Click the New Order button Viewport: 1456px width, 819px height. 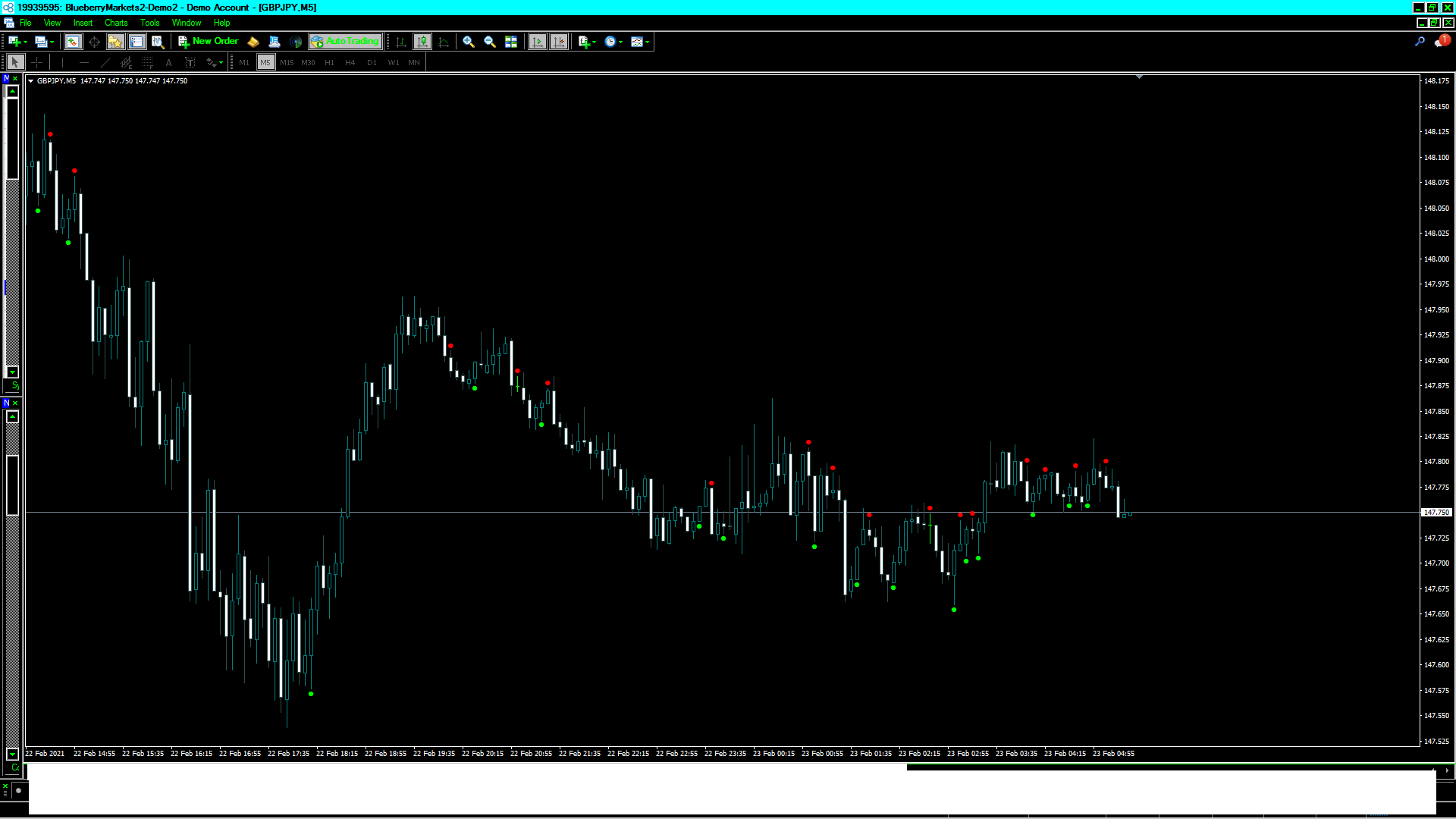(x=209, y=42)
